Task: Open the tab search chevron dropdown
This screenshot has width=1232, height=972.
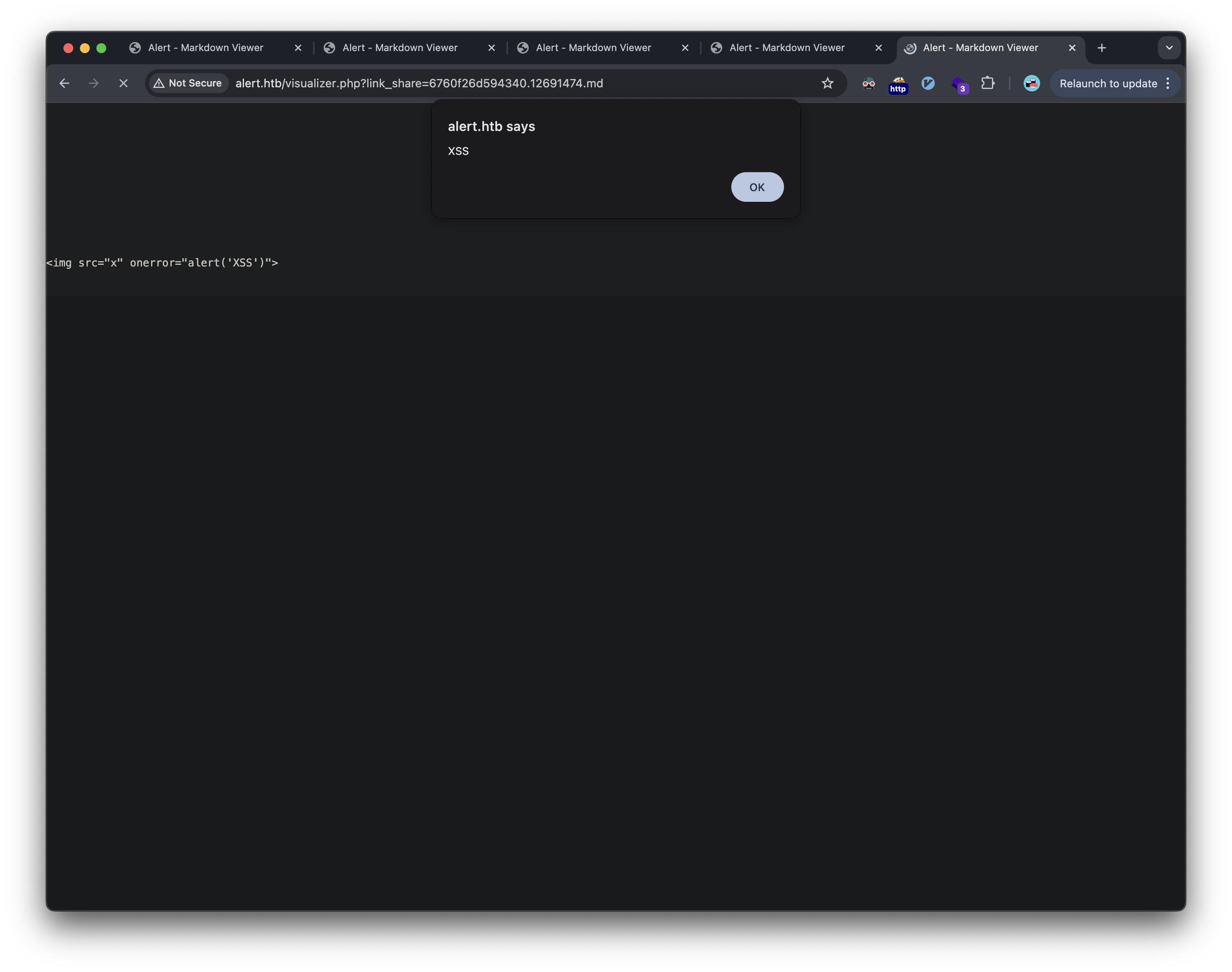Action: (x=1169, y=47)
